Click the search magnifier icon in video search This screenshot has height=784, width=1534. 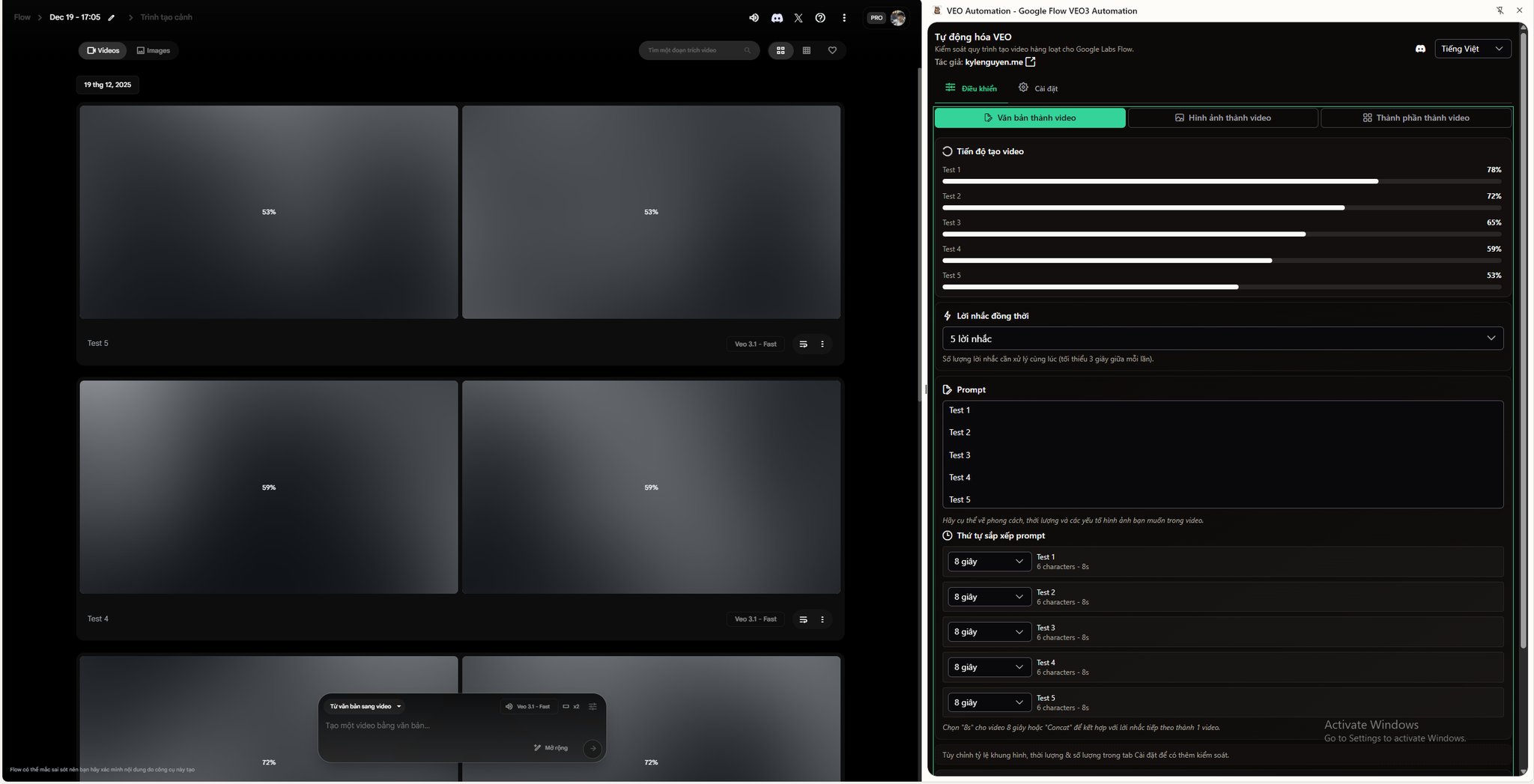pyautogui.click(x=747, y=51)
